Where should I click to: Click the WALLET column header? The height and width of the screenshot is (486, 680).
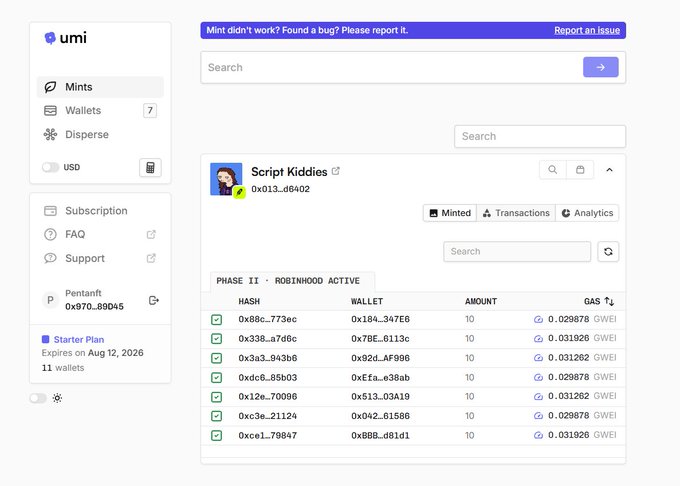tap(367, 301)
